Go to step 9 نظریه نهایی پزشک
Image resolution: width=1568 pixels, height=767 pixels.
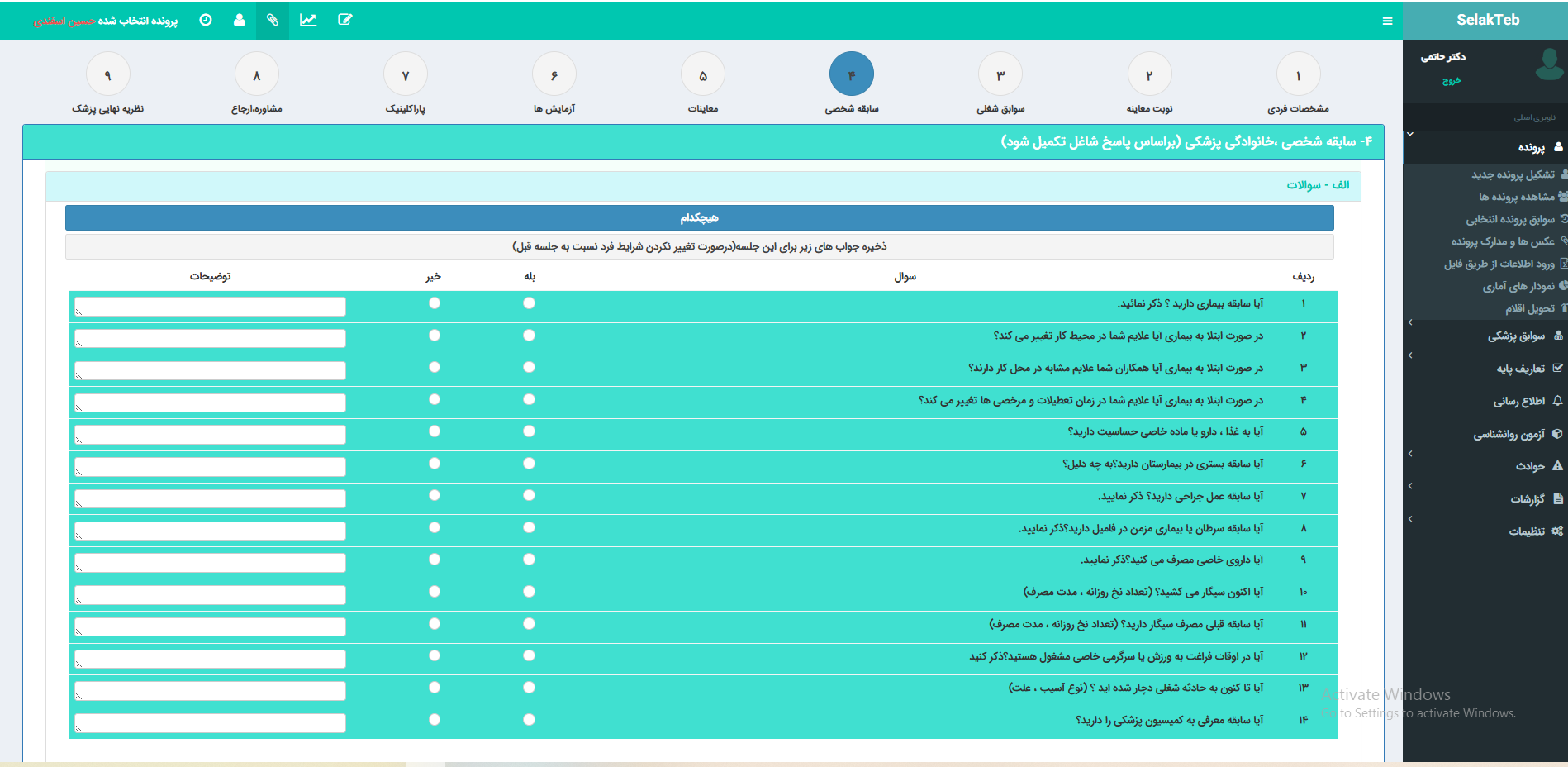coord(107,75)
